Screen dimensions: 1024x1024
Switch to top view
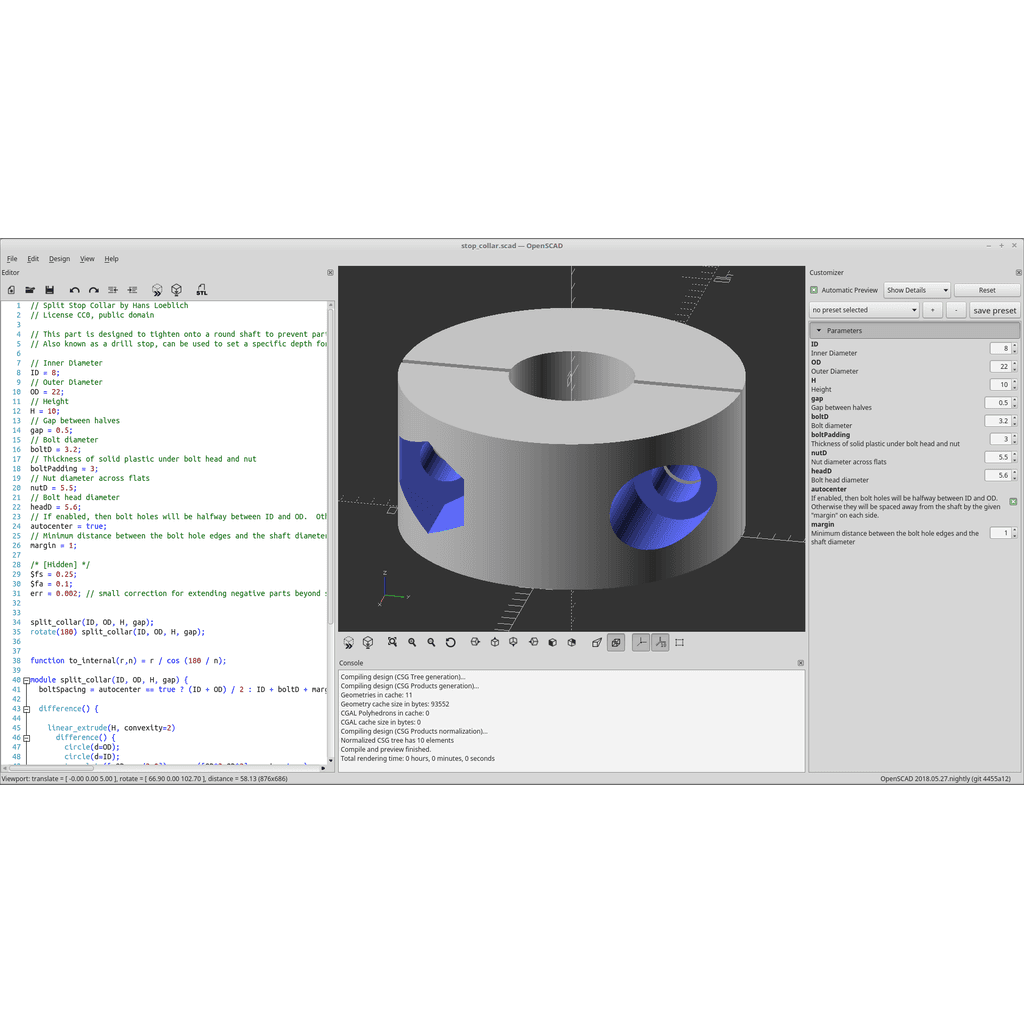coord(494,643)
